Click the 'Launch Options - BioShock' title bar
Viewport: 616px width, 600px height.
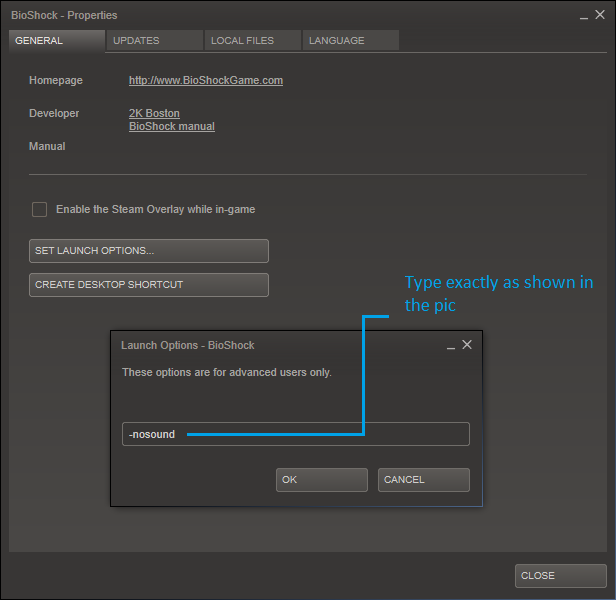coord(188,345)
